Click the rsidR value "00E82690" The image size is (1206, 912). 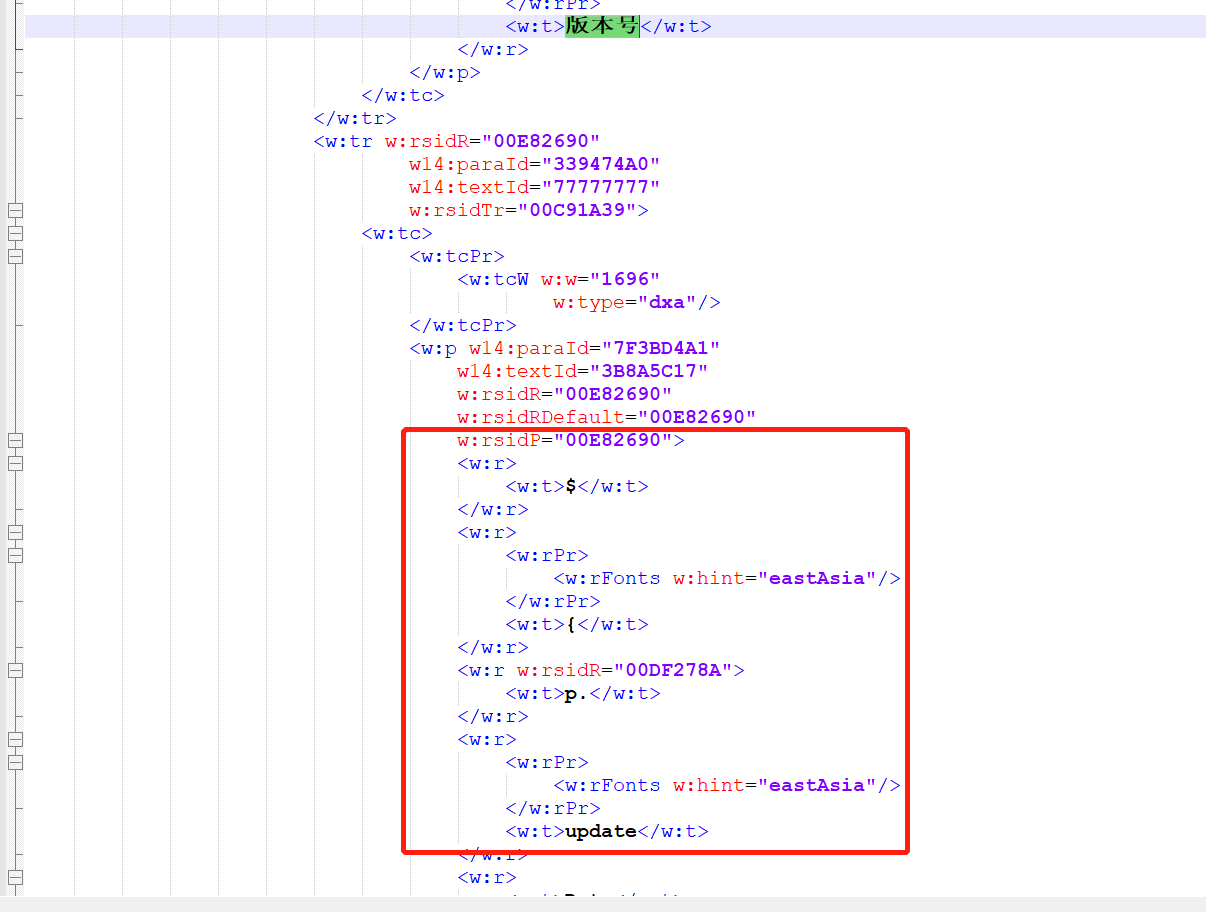545,140
